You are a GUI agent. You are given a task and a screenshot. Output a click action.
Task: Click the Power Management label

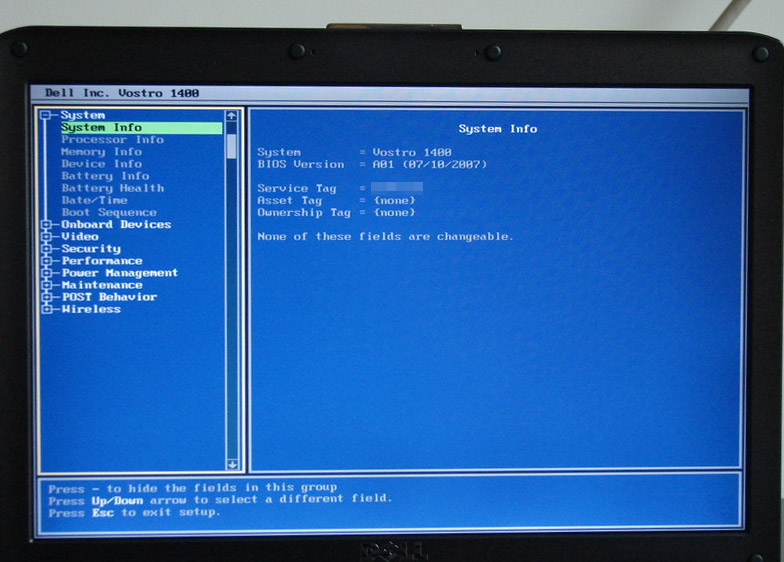120,273
